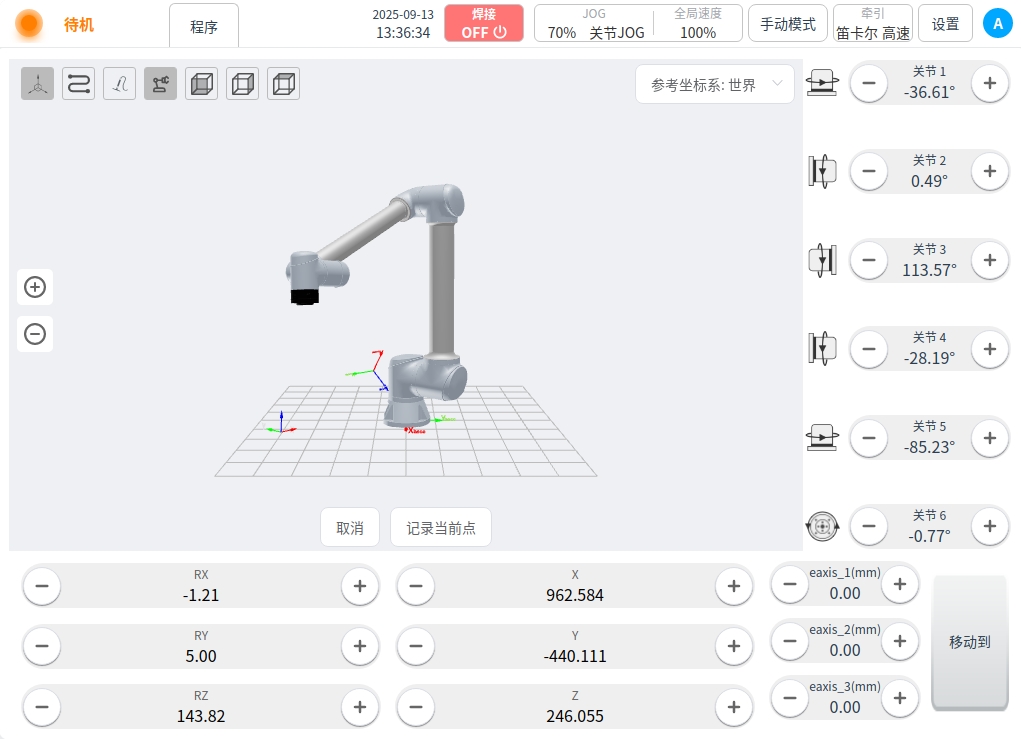Image resolution: width=1021 pixels, height=739 pixels.
Task: Select the first cube view icon
Action: (x=202, y=84)
